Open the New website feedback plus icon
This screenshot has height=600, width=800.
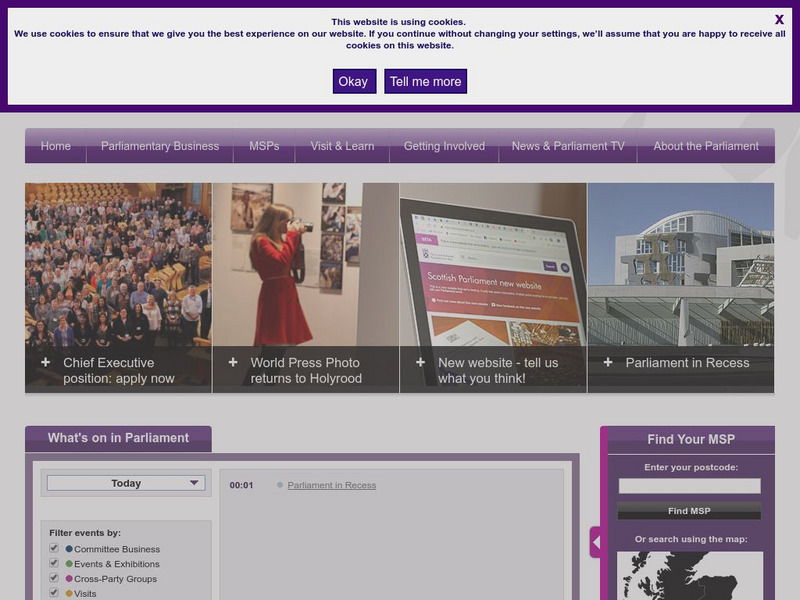(419, 363)
